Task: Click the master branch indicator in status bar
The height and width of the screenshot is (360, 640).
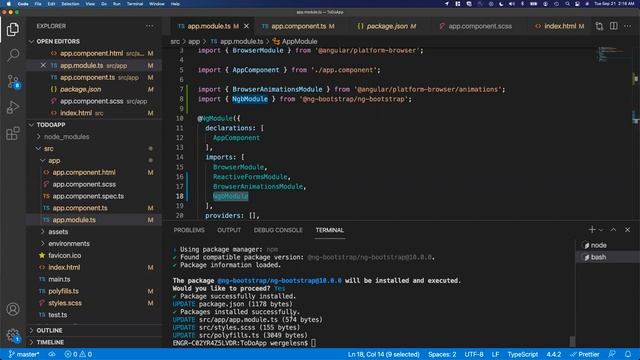Action: click(x=24, y=354)
